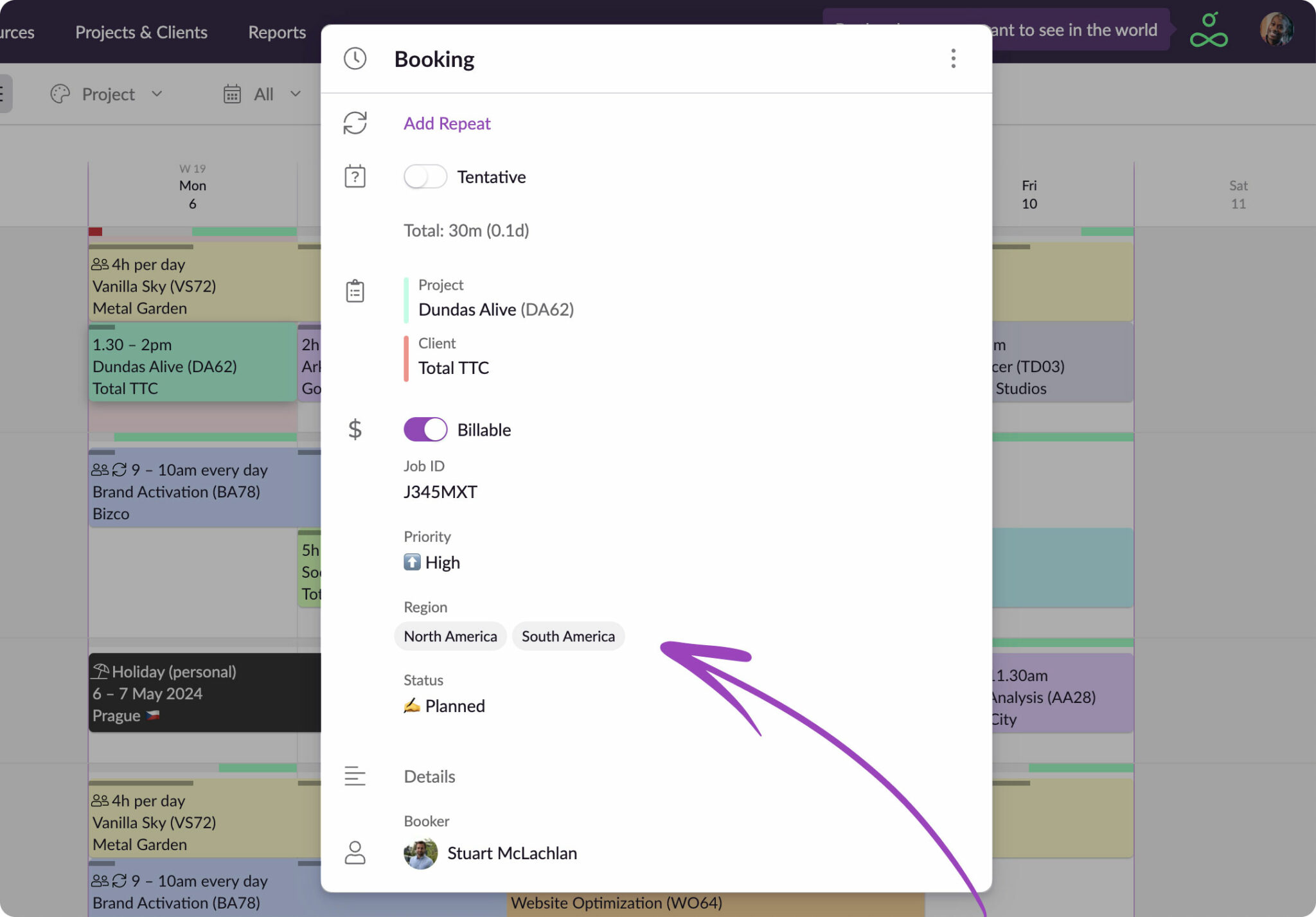The image size is (1316, 917).
Task: Click the repeat icon next to Add Repeat
Action: tap(355, 123)
